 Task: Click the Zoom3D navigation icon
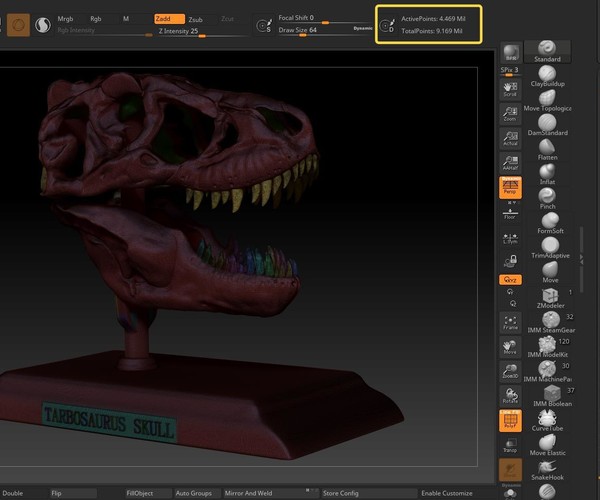(510, 371)
